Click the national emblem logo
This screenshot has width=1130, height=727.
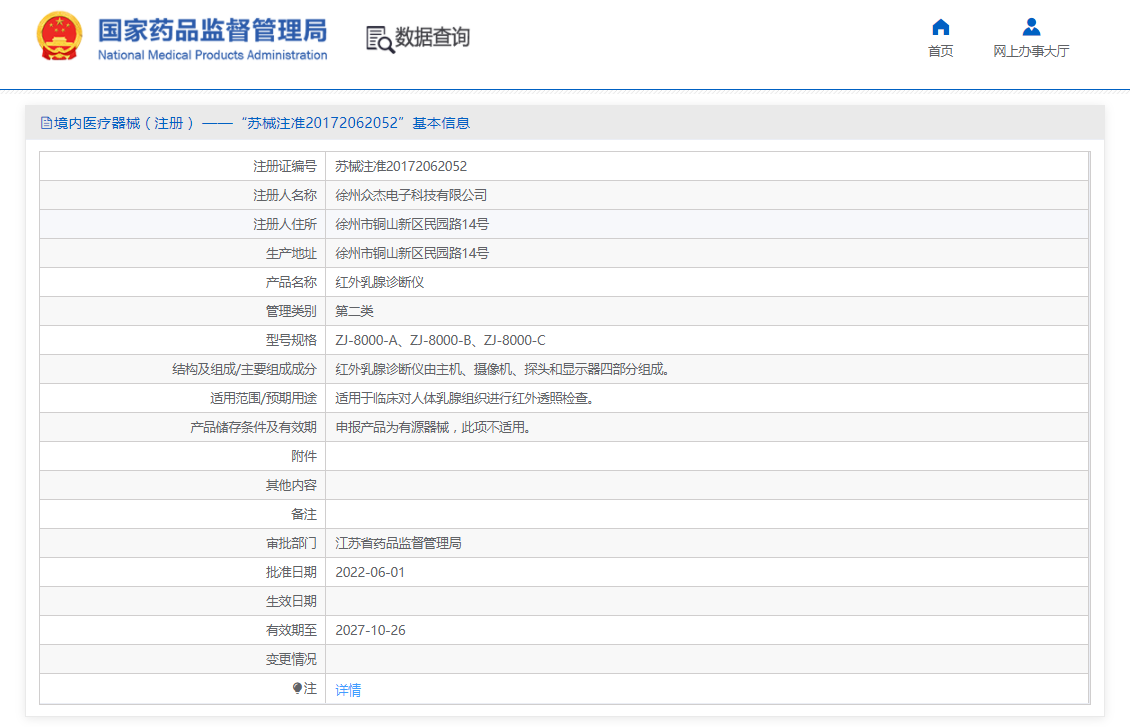click(59, 37)
